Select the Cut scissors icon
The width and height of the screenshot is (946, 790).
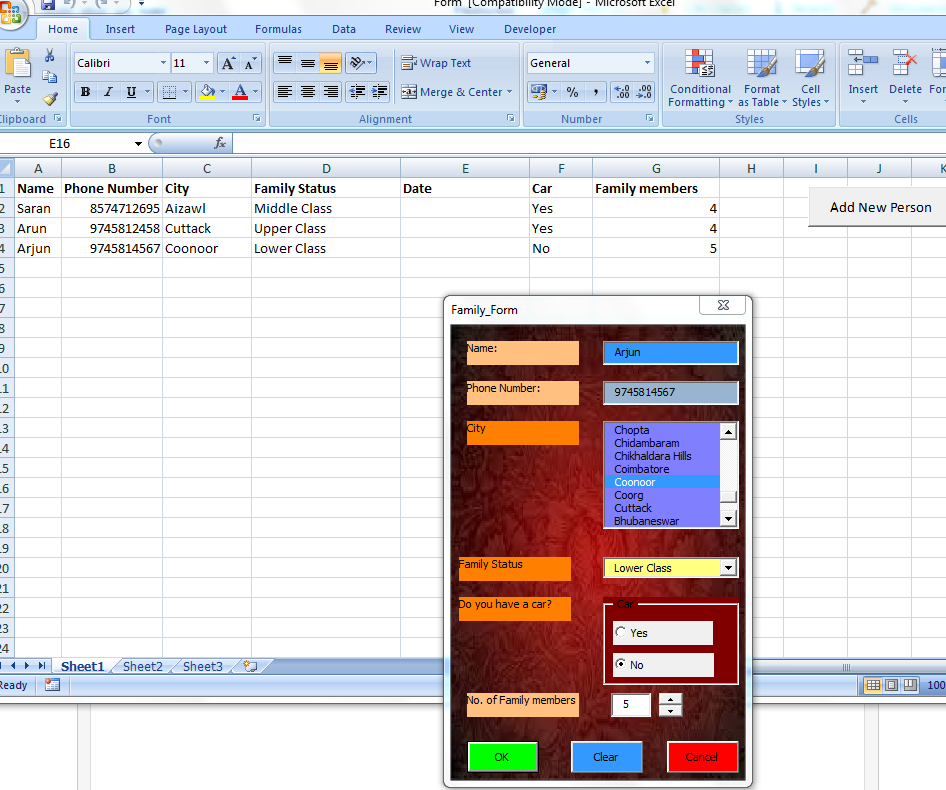point(49,56)
